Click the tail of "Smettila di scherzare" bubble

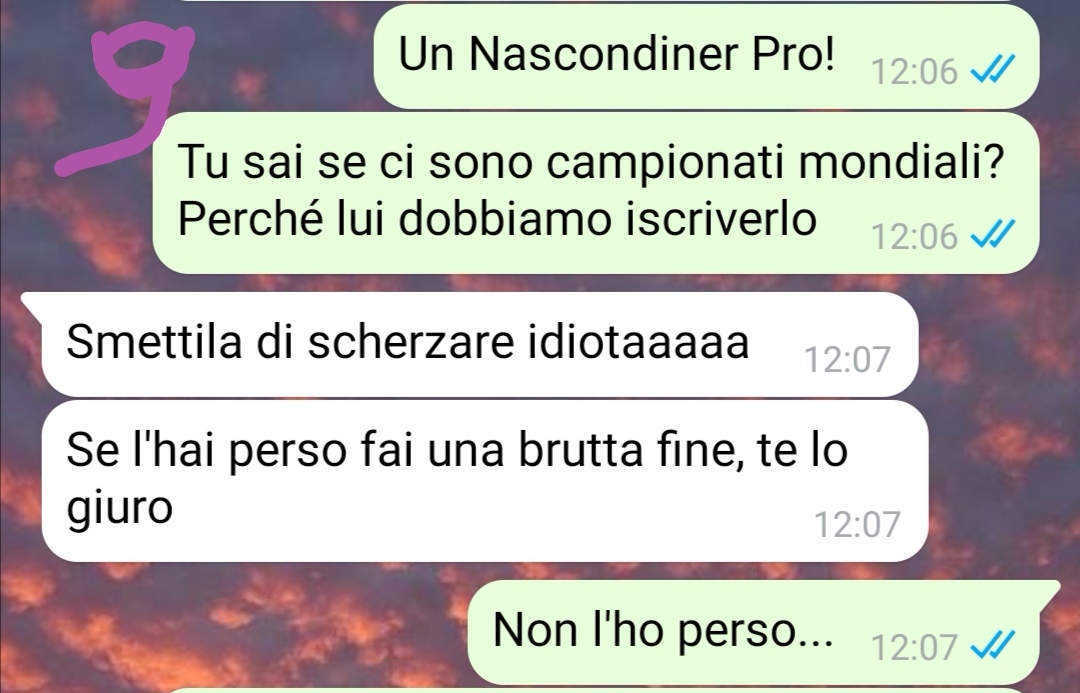[x=32, y=305]
